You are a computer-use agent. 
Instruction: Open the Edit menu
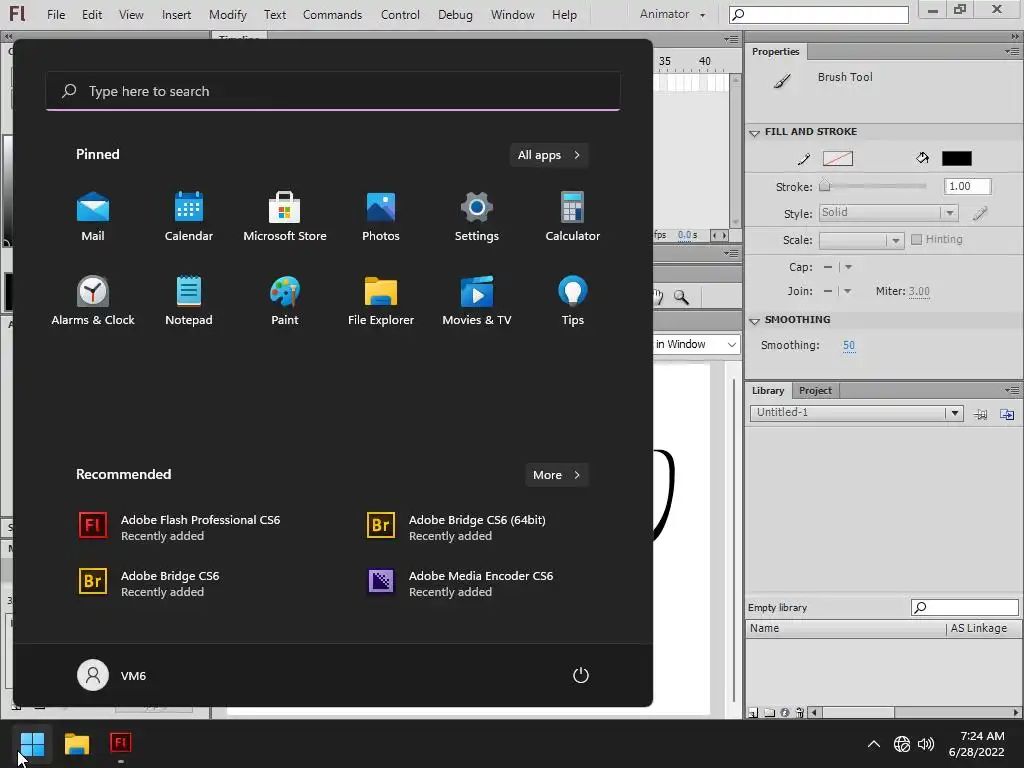91,14
